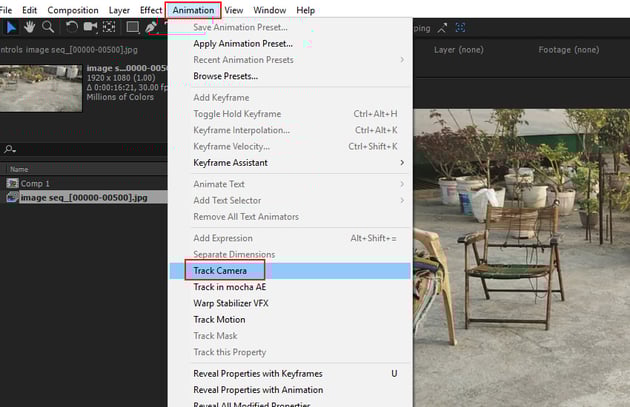Click the Project panel search field
630x407 pixels.
click(84, 149)
